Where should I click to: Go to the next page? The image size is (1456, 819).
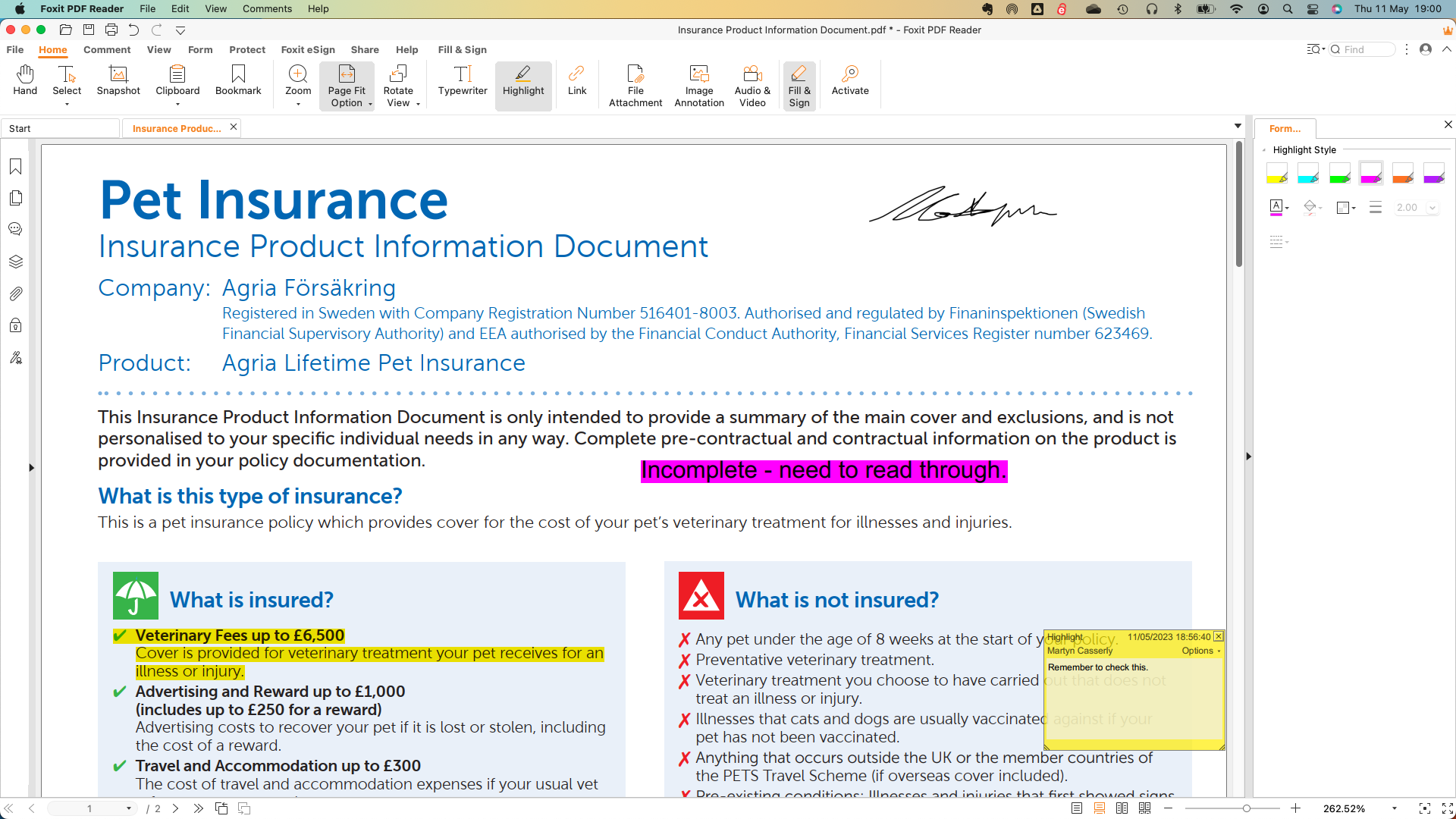[x=175, y=808]
